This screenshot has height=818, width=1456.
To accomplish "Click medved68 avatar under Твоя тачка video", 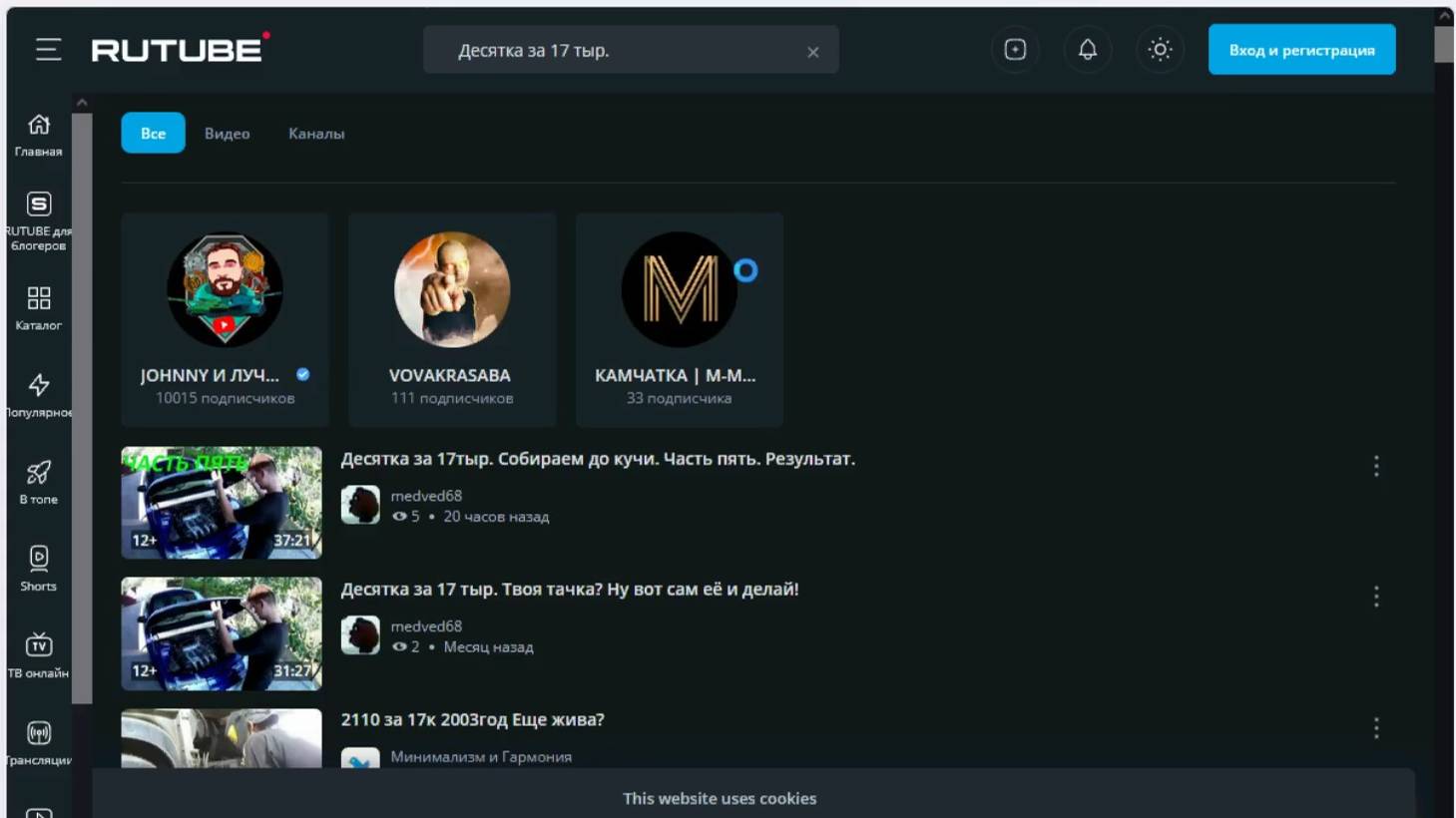I will click(x=360, y=635).
